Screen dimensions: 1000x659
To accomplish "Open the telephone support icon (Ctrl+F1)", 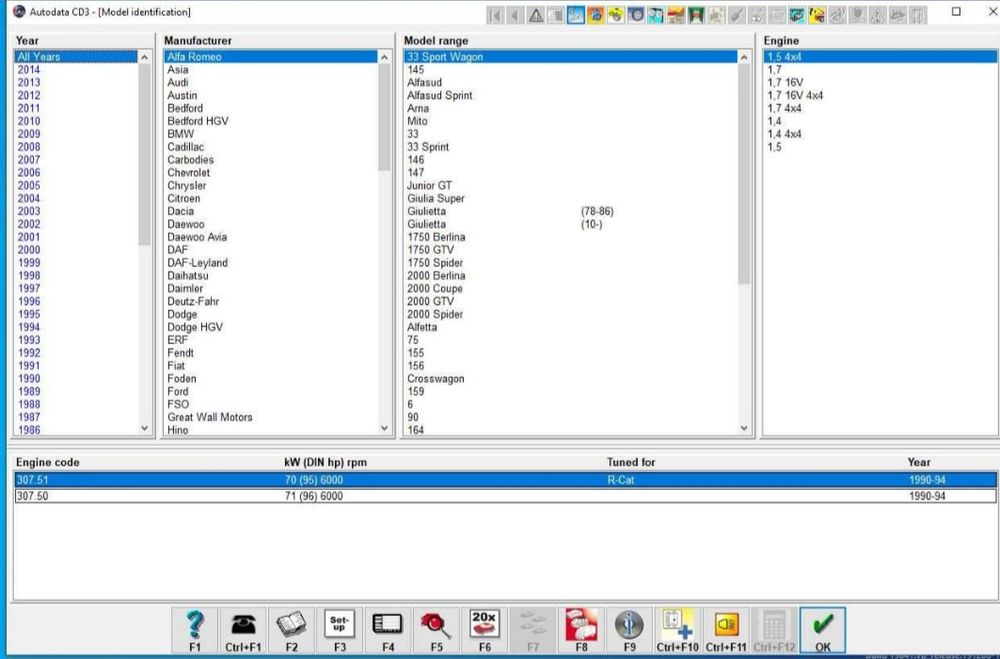I will 243,626.
